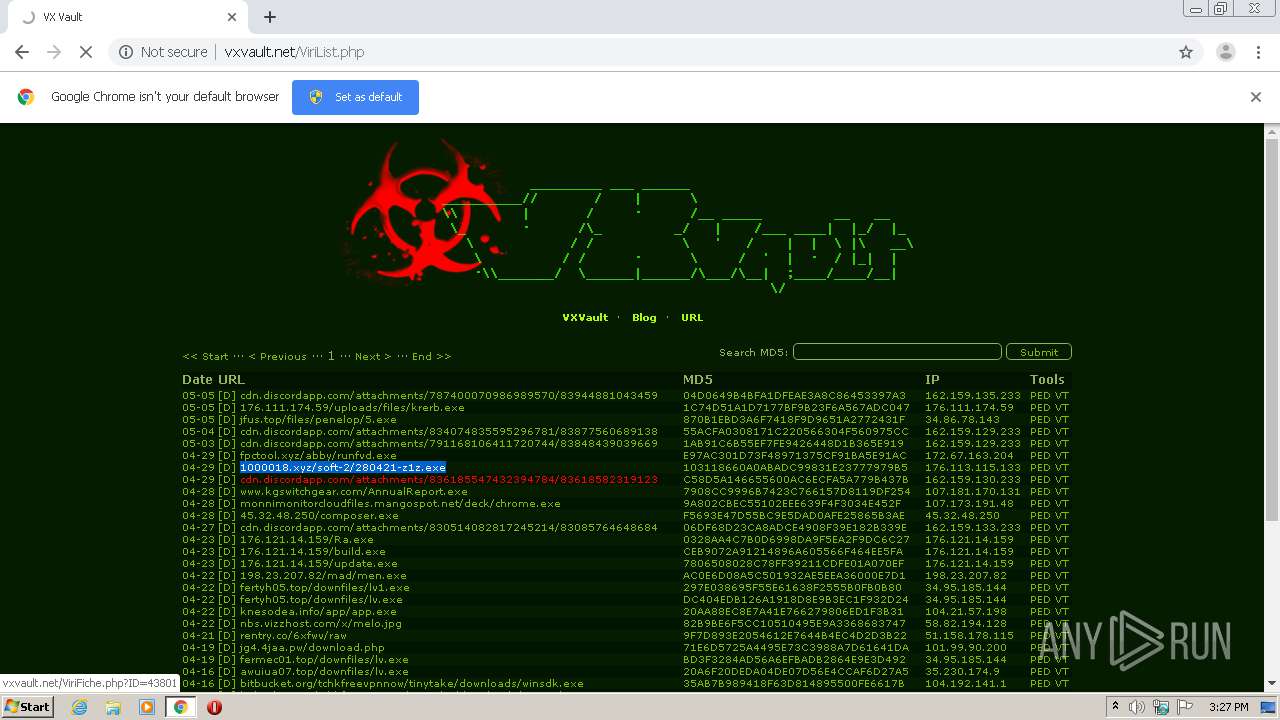Open a new tab with the plus button
This screenshot has width=1280, height=720.
click(269, 17)
